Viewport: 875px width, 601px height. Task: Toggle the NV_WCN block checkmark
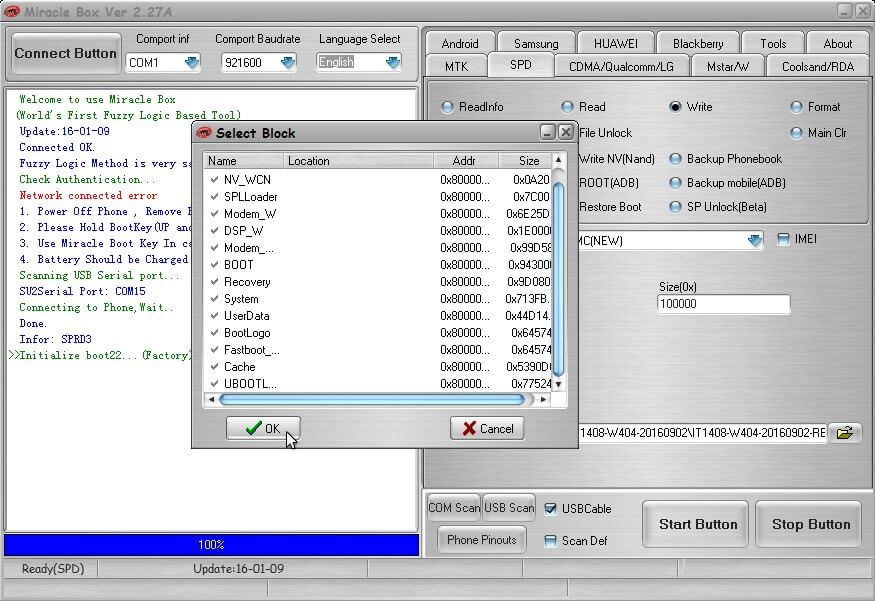(214, 180)
